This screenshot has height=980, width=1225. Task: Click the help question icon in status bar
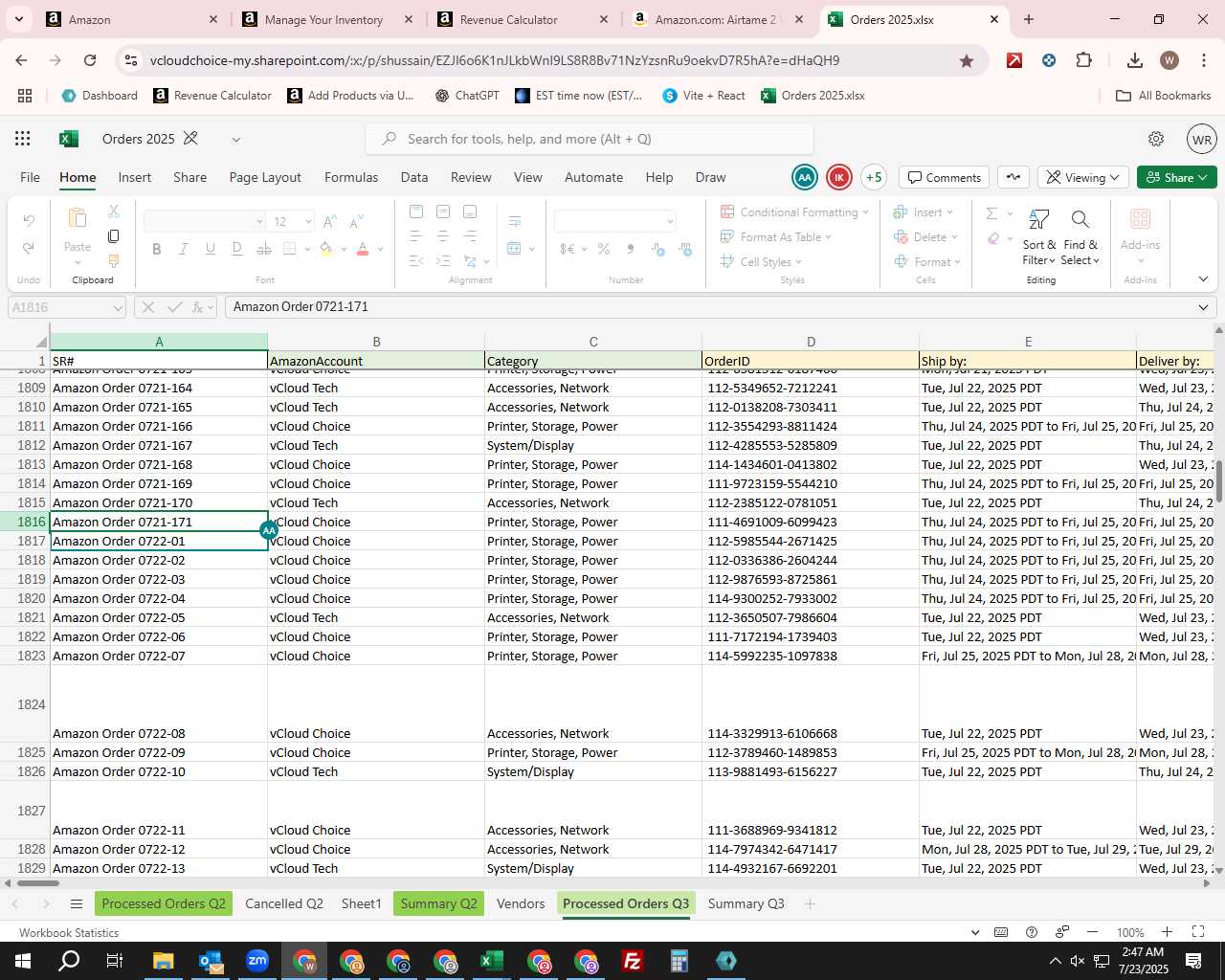coord(1032,932)
